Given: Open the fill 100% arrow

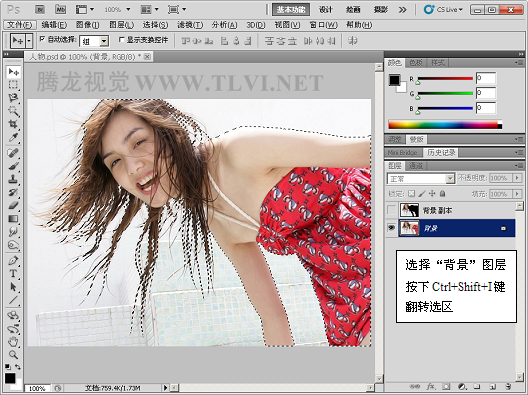Looking at the screenshot, I should [x=517, y=194].
